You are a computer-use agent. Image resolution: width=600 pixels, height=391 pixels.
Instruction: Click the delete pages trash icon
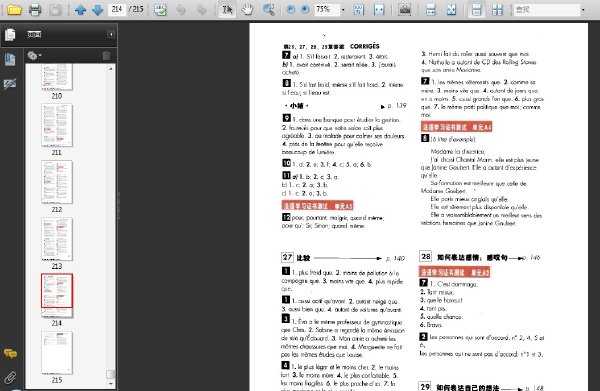tap(106, 56)
